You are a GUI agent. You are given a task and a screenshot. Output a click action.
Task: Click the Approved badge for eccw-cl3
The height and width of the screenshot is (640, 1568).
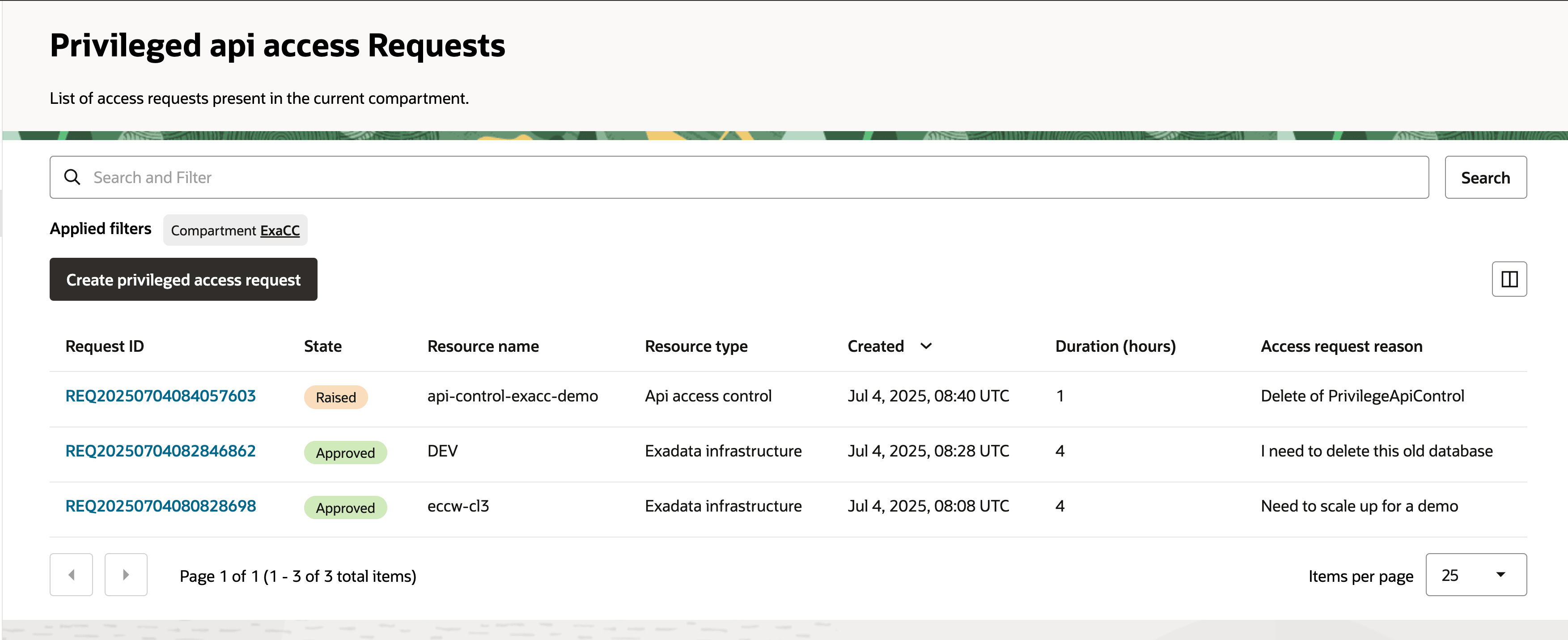coord(344,507)
